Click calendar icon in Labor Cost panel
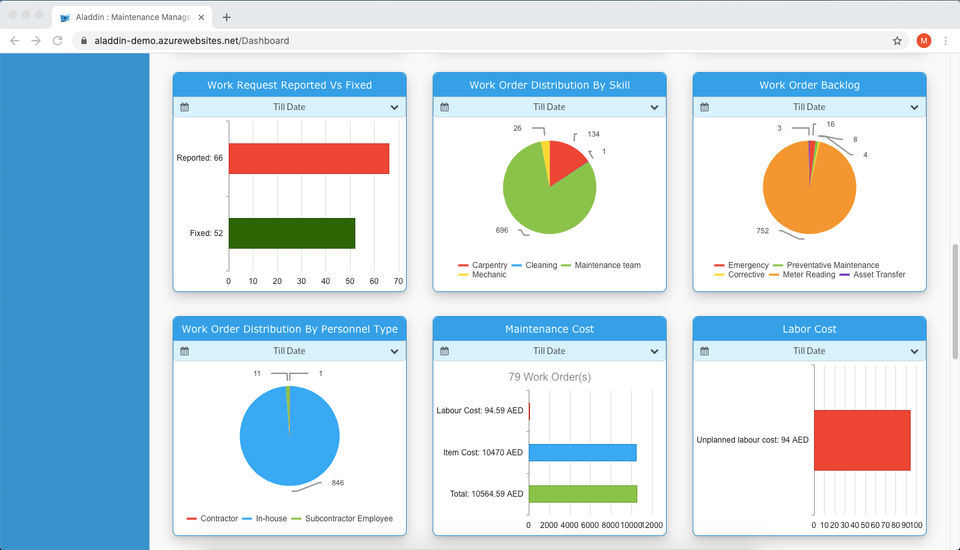This screenshot has height=550, width=960. pyautogui.click(x=705, y=351)
